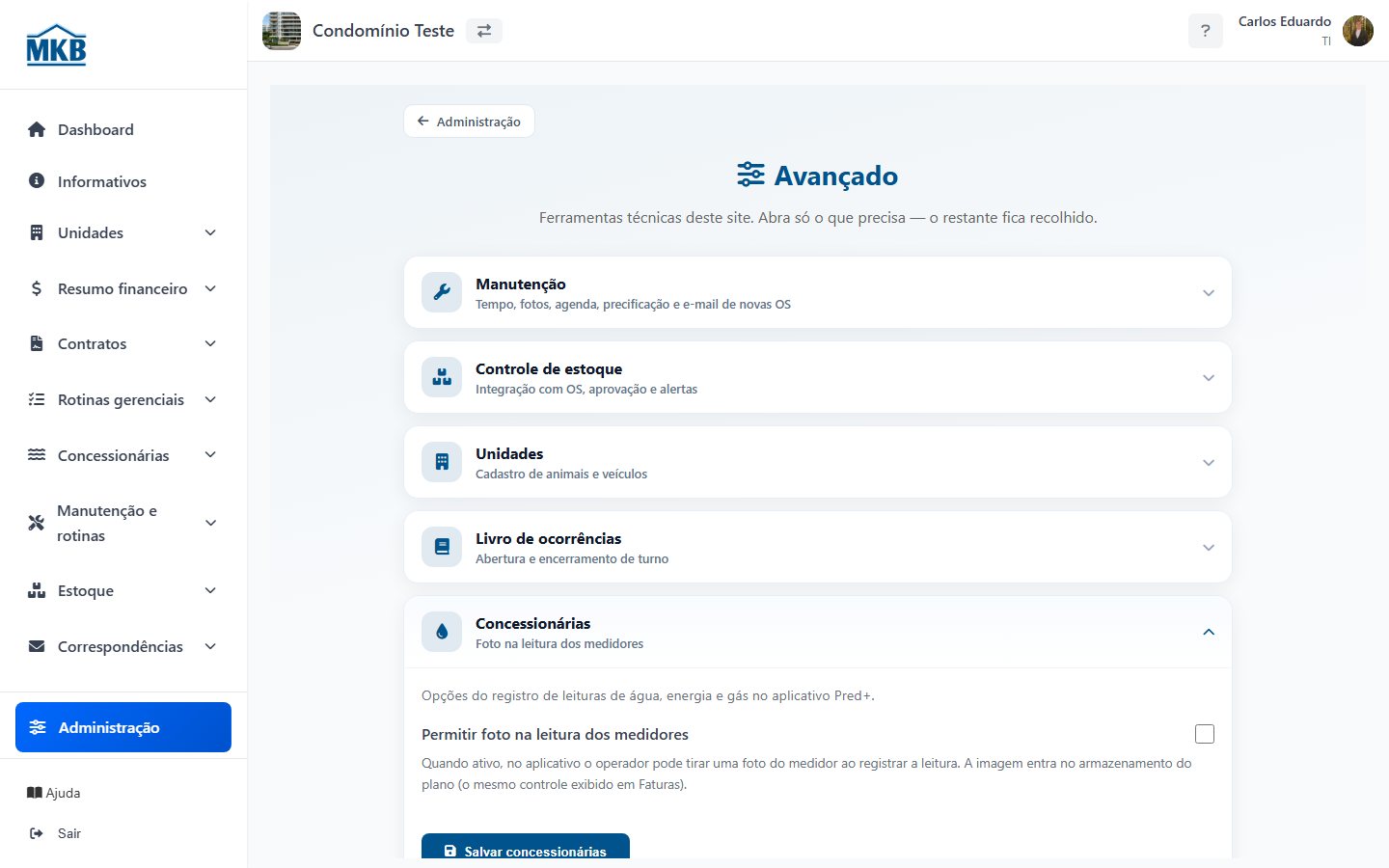
Task: Open the question mark help button
Action: point(1206,31)
